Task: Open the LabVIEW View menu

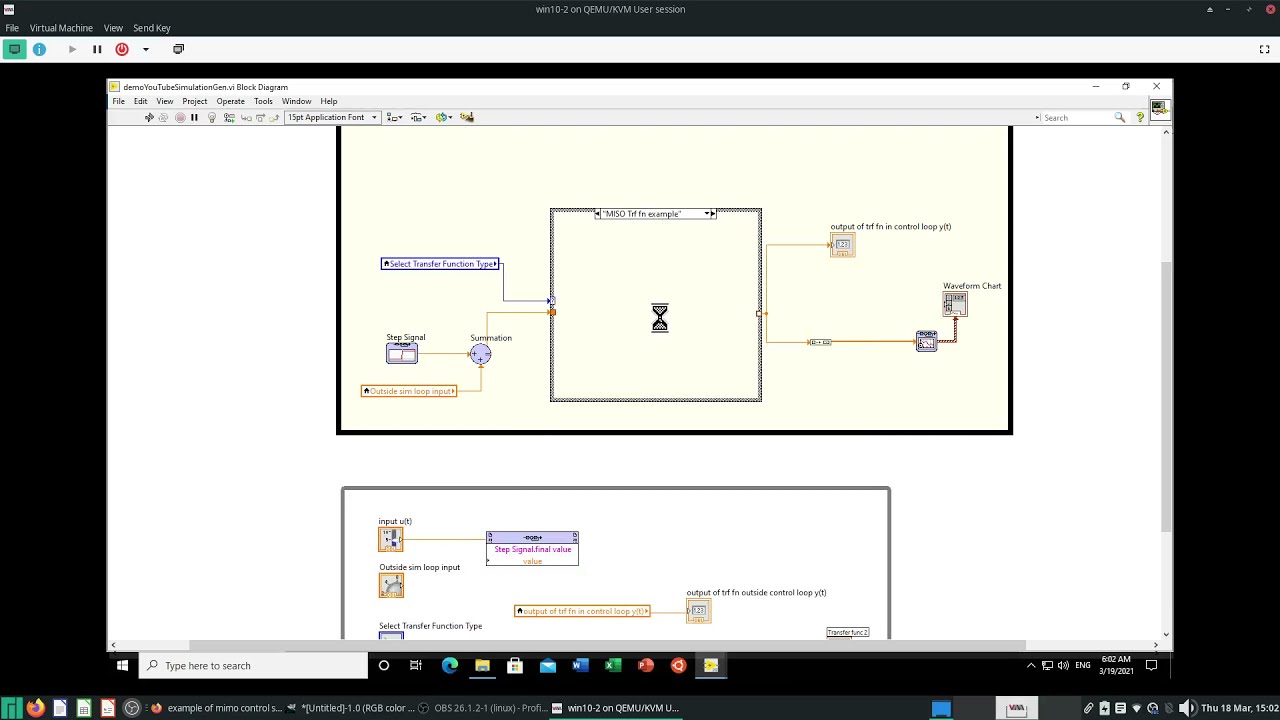Action: pyautogui.click(x=165, y=101)
